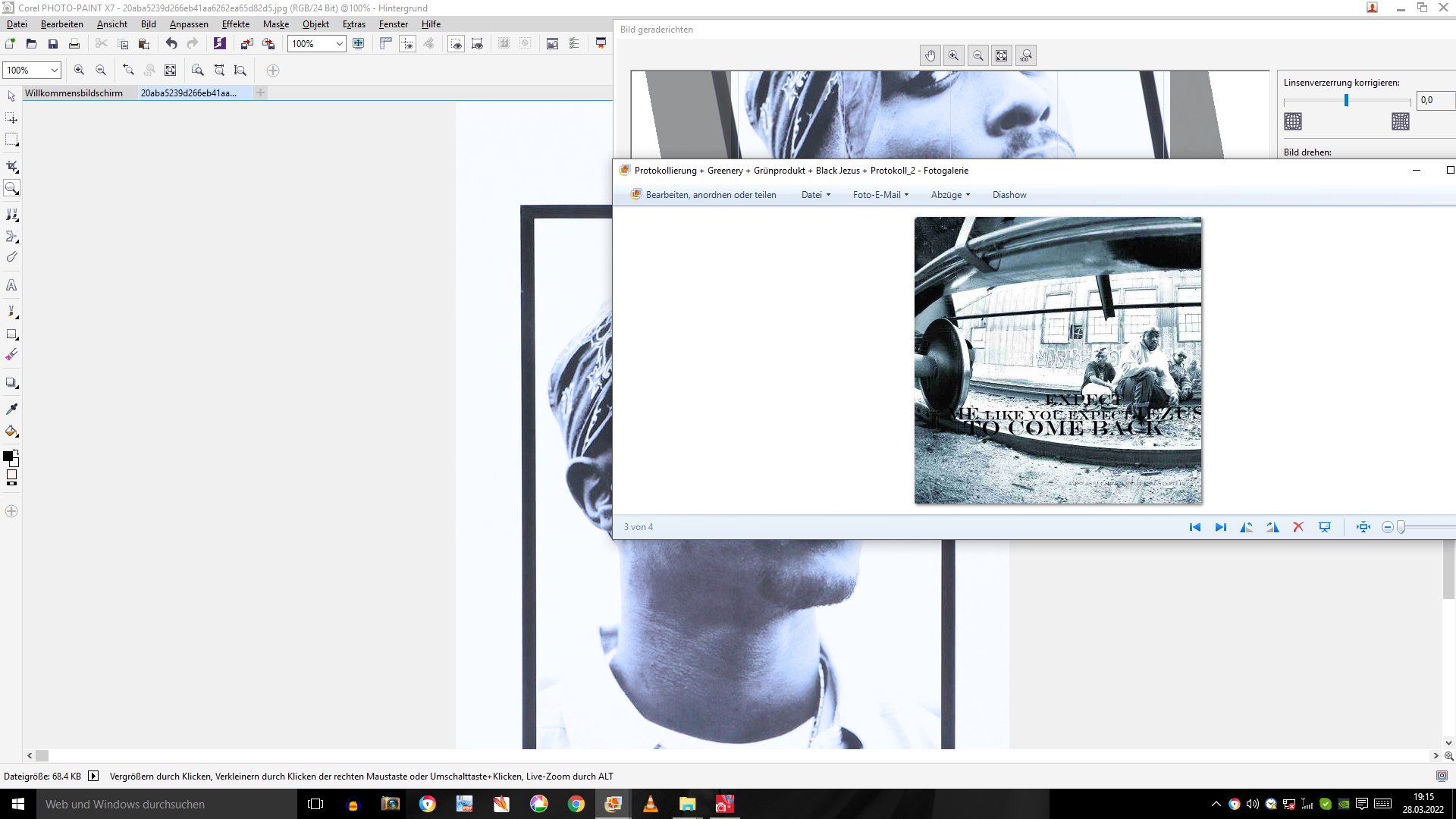Toggle mask marquee visibility
The width and height of the screenshot is (1456, 819).
(x=456, y=44)
